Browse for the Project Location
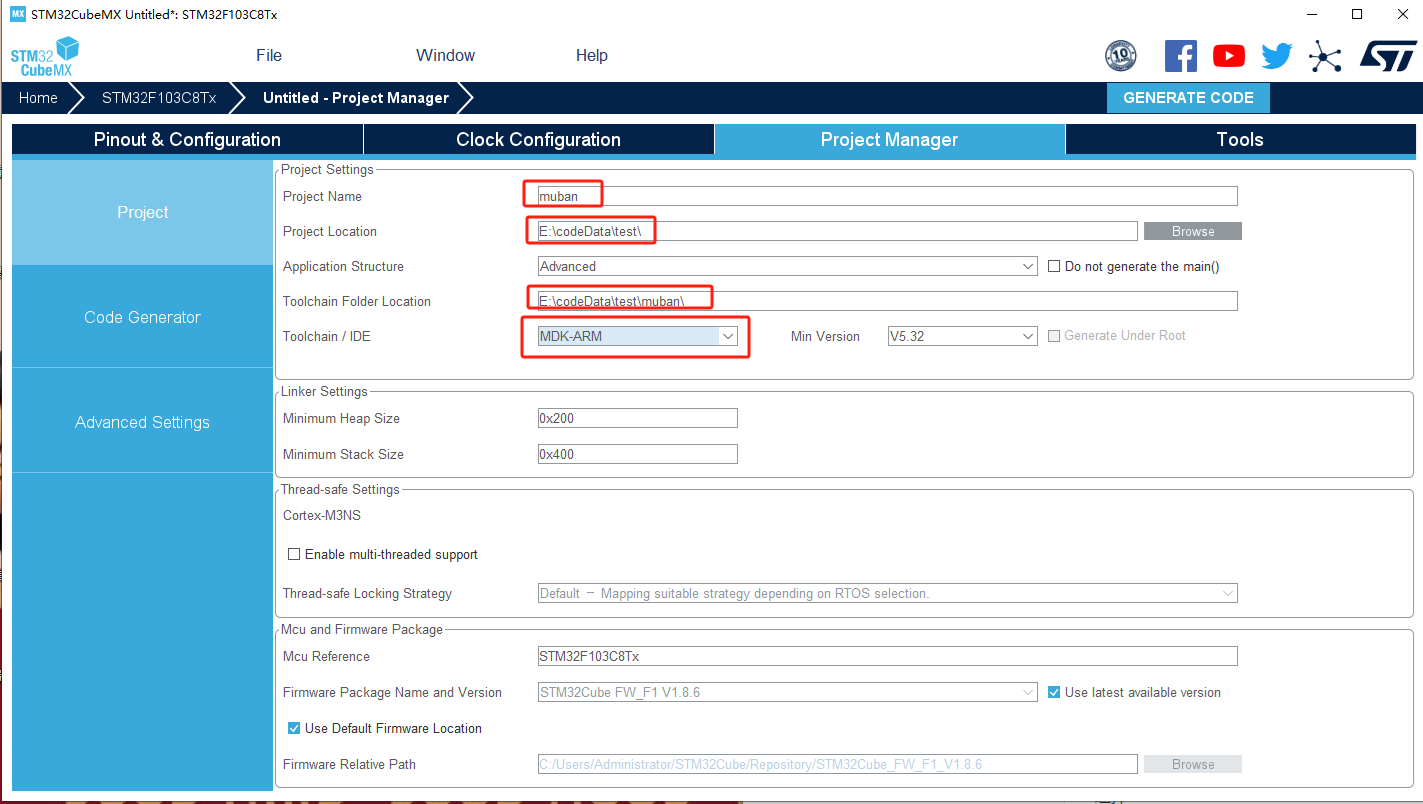 1193,231
